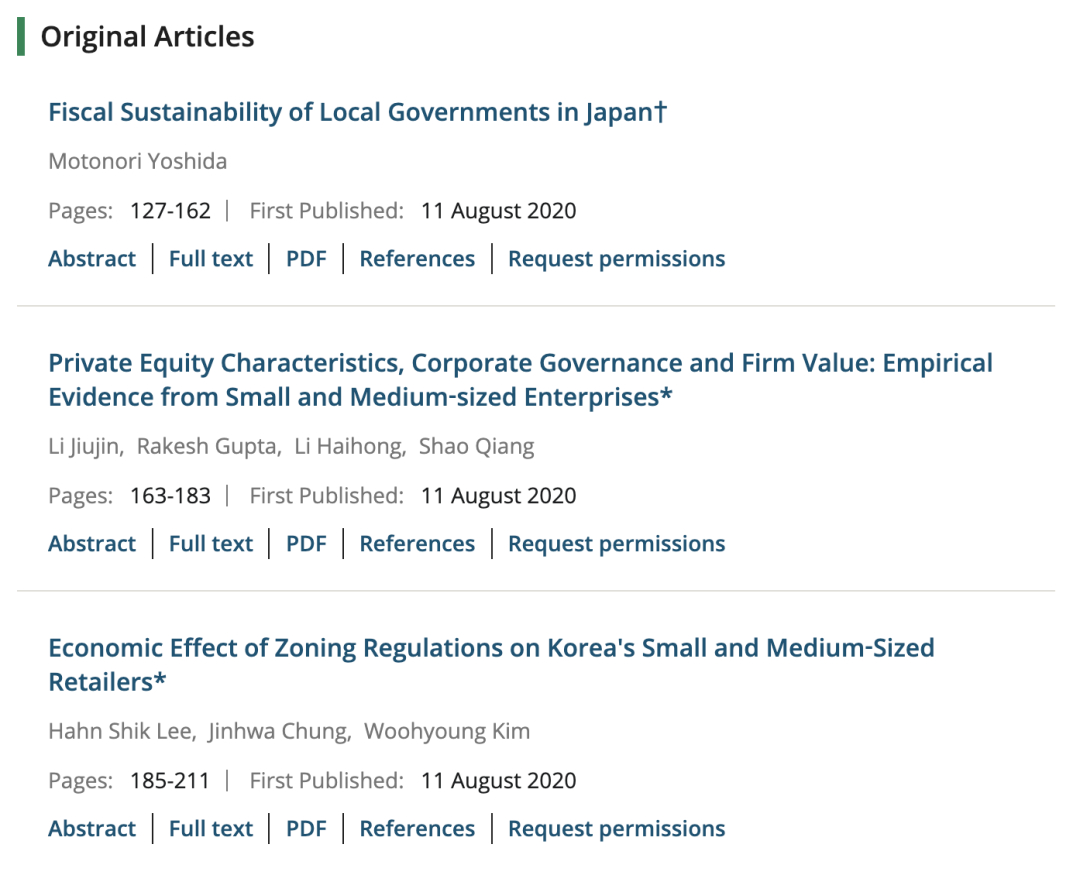Viewport: 1080px width, 875px height.
Task: Open Fiscal Sustainability of Local Governments article
Action: 357,112
